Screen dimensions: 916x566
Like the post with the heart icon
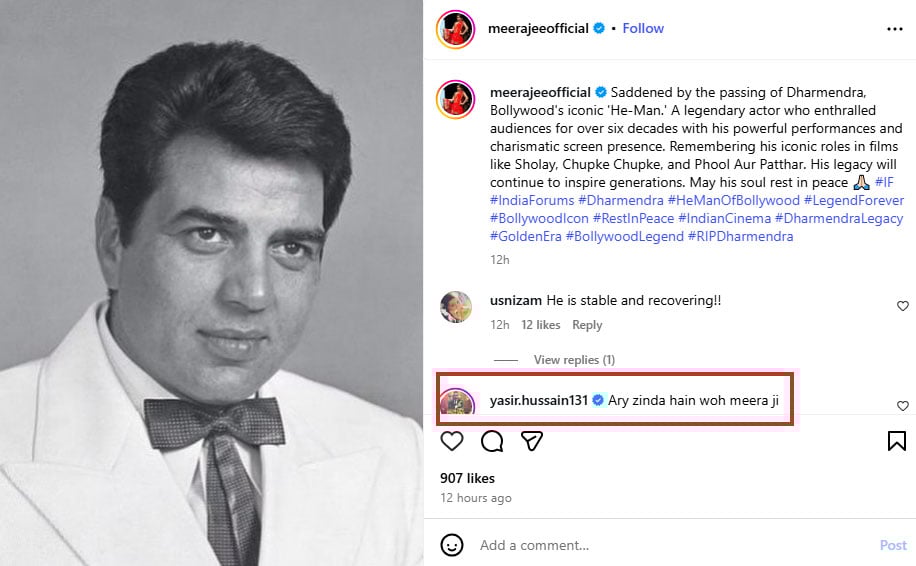[452, 441]
